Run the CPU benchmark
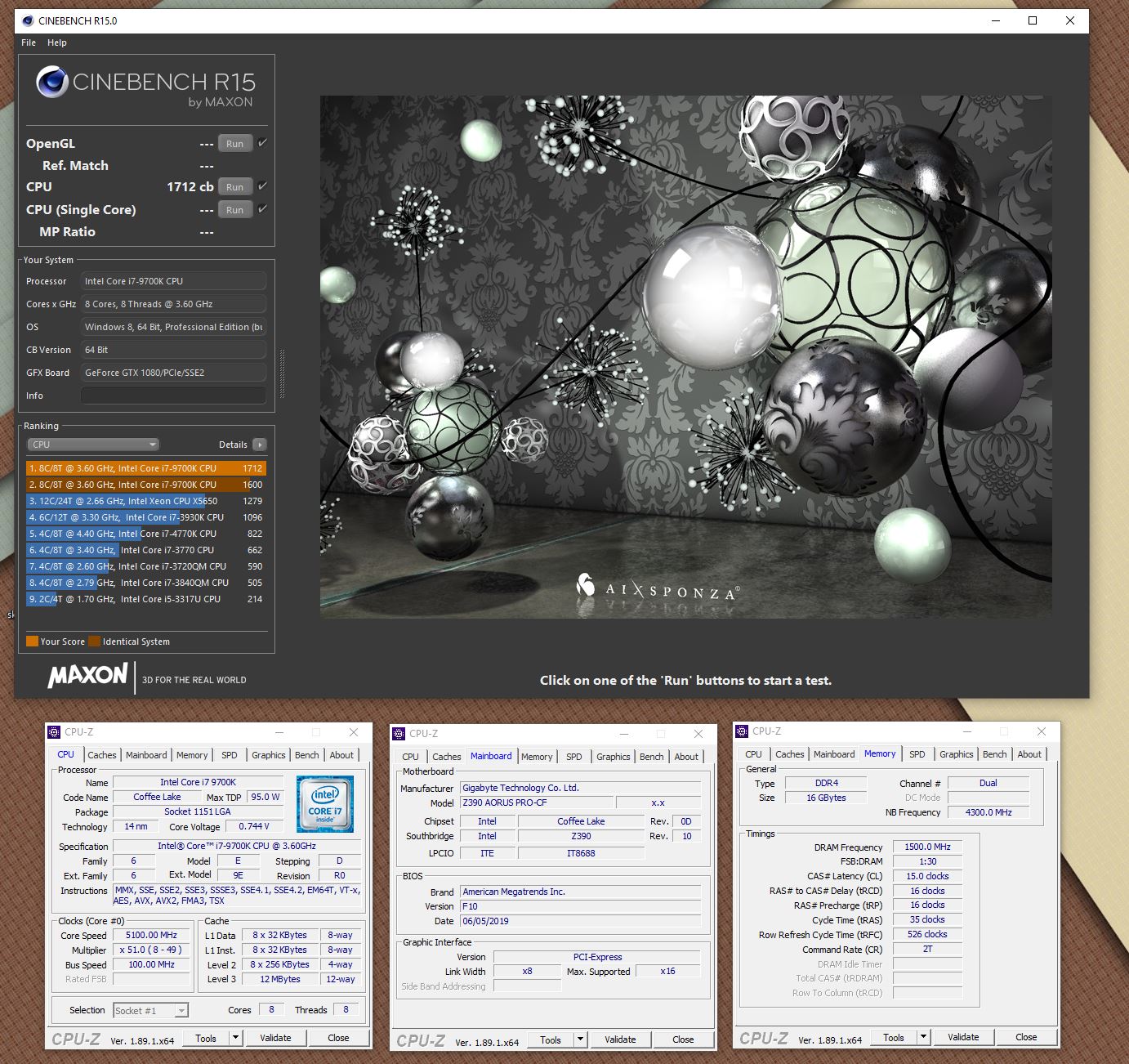The height and width of the screenshot is (1064, 1129). 235,187
